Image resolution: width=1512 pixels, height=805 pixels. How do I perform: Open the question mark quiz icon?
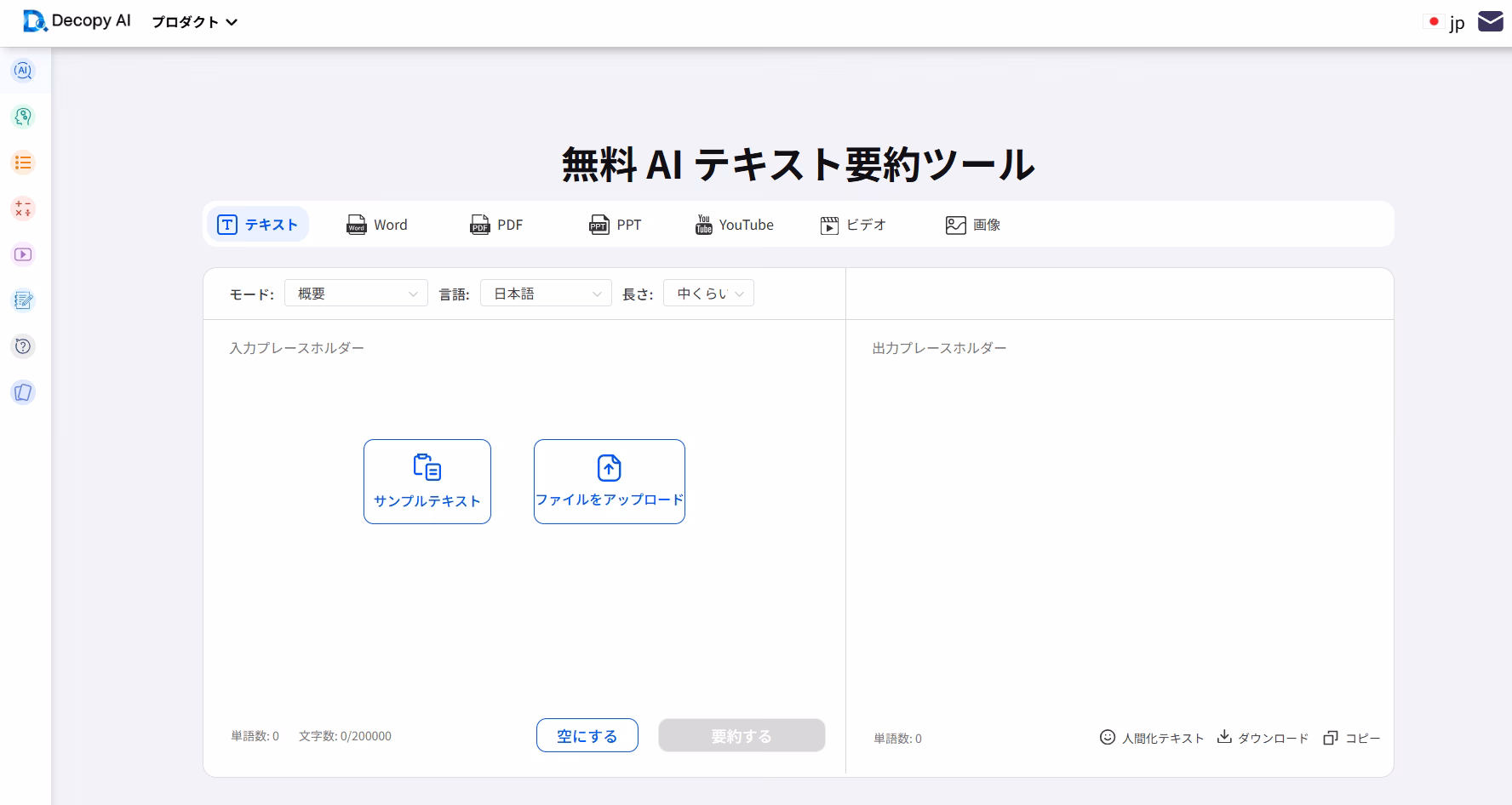click(x=23, y=346)
